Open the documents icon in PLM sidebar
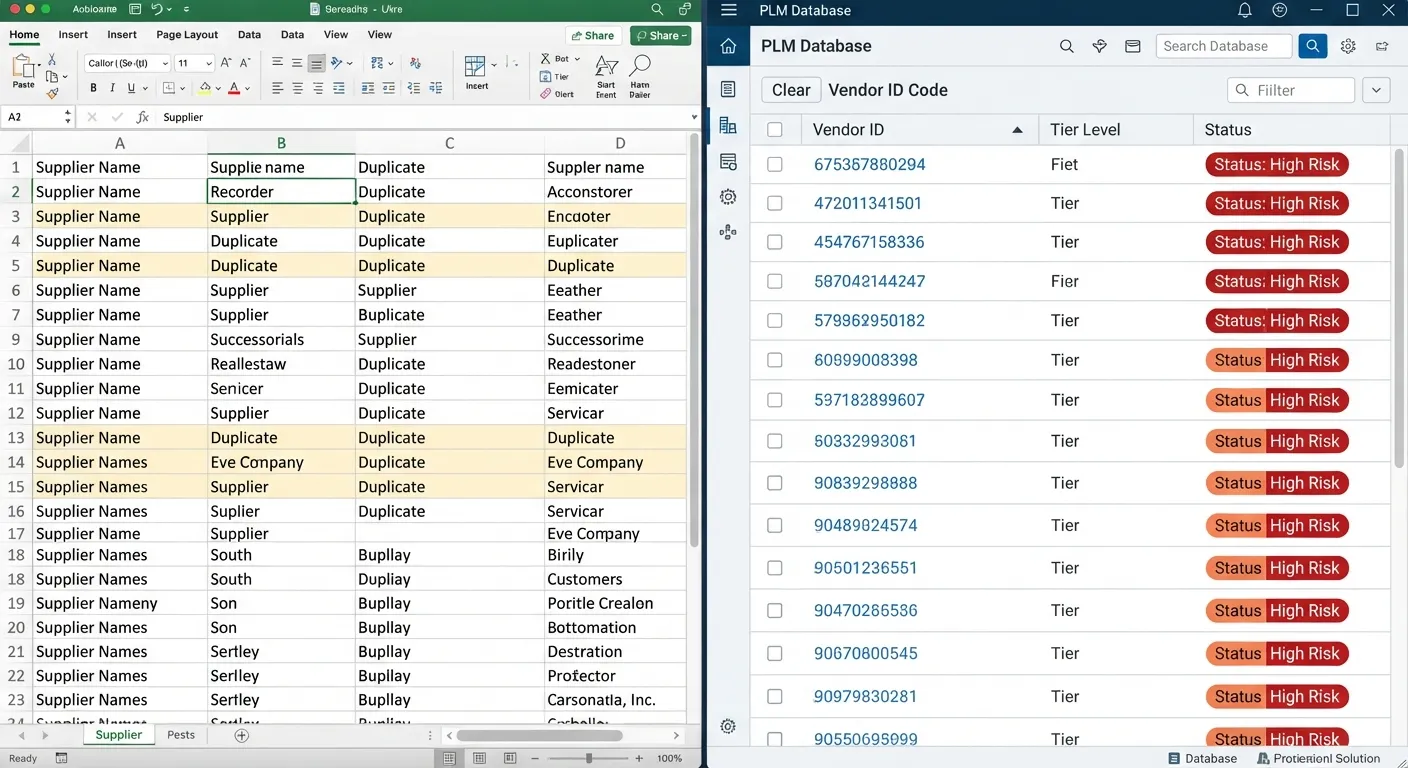Image resolution: width=1408 pixels, height=768 pixels. pyautogui.click(x=728, y=89)
